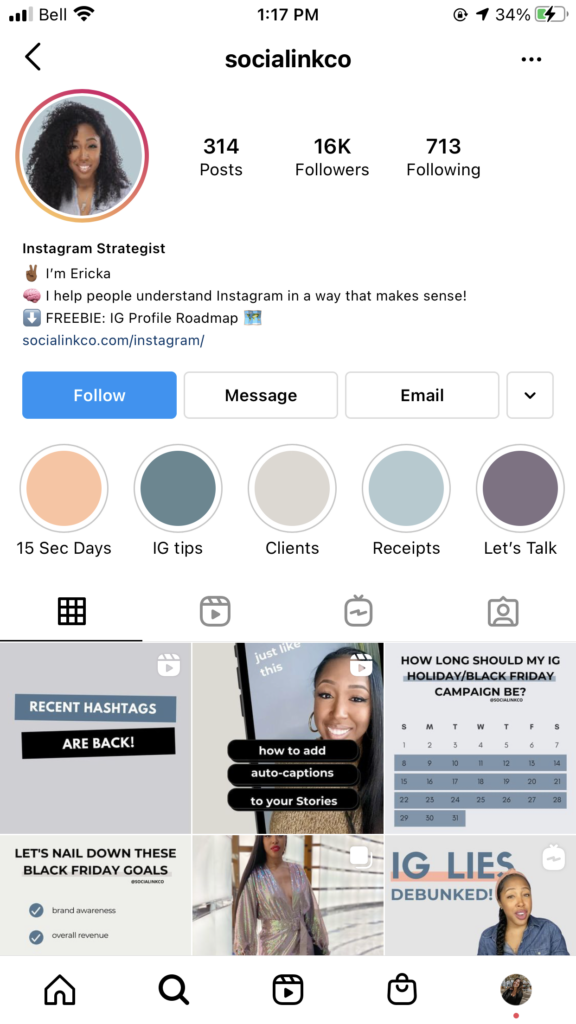Open socialinkco.com/instagram/ link
The height and width of the screenshot is (1024, 576).
click(113, 340)
